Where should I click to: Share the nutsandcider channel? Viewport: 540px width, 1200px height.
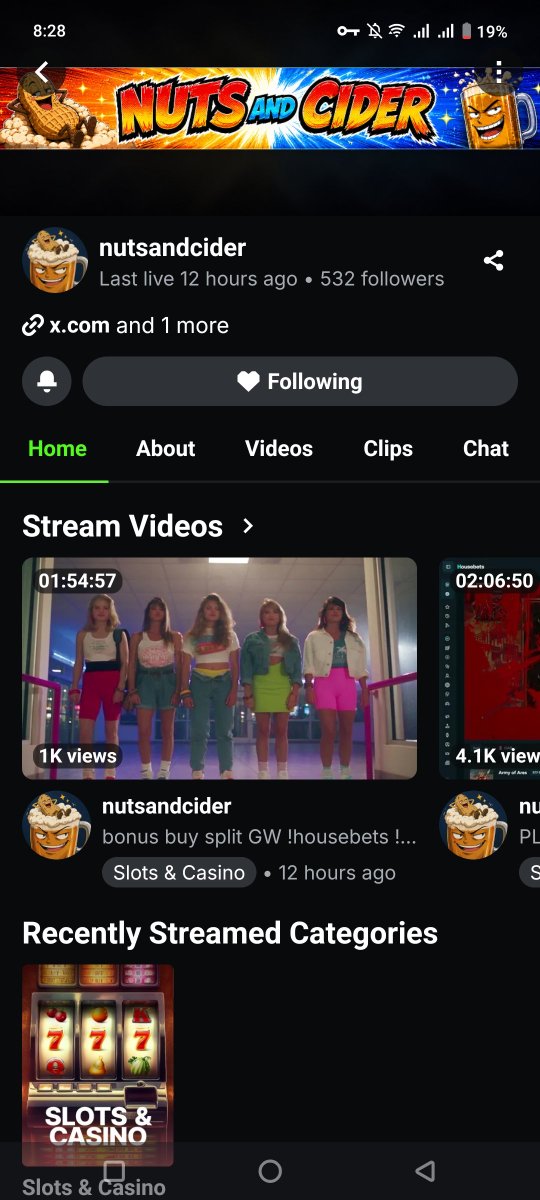pos(493,261)
